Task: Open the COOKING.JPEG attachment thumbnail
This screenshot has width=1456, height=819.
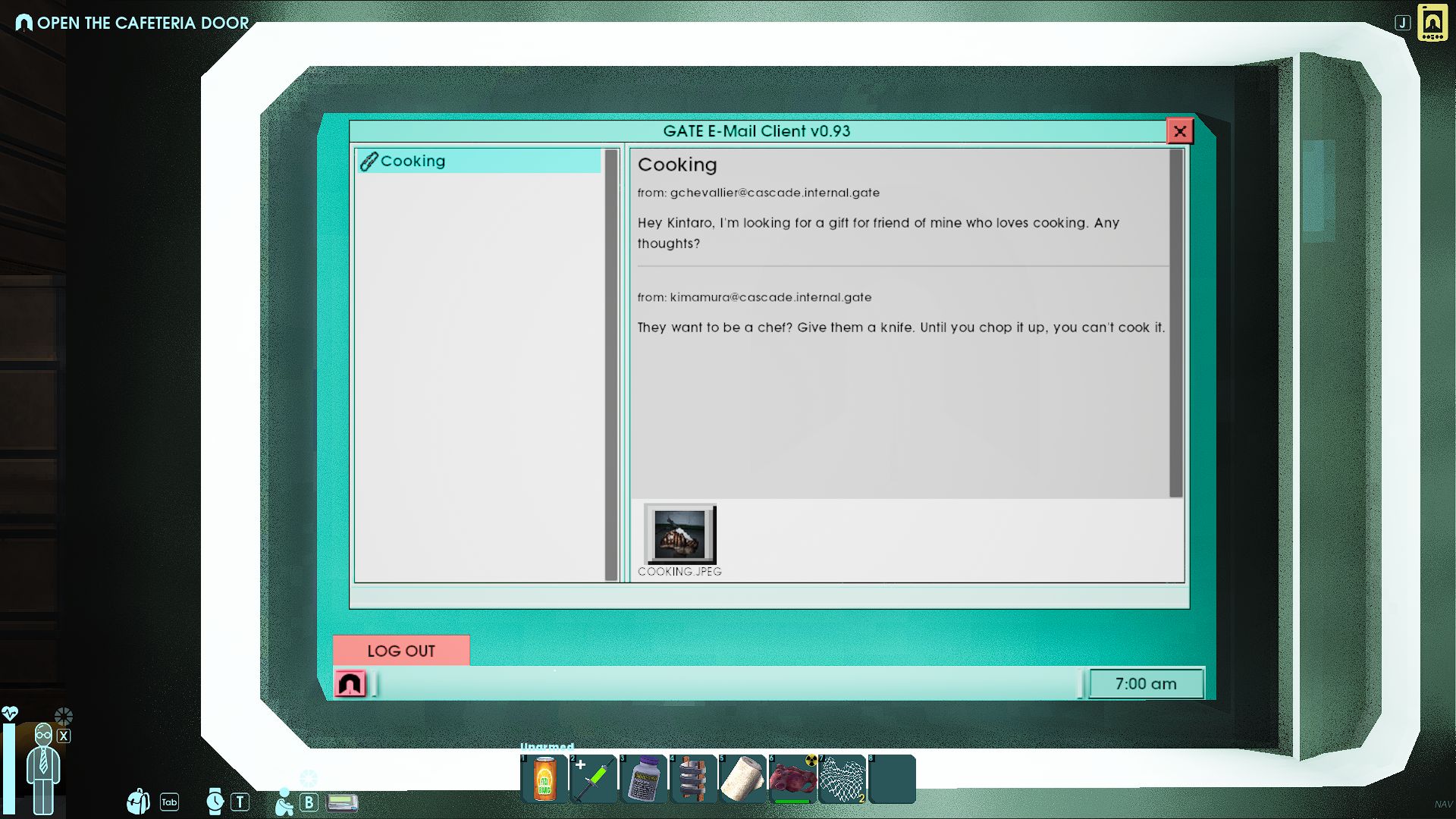Action: 679,534
